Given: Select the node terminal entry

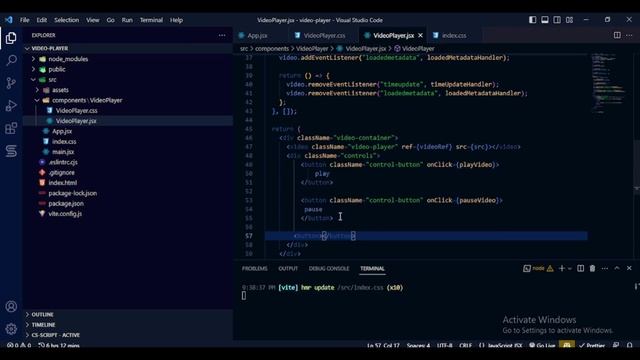Looking at the screenshot, I should (538, 268).
